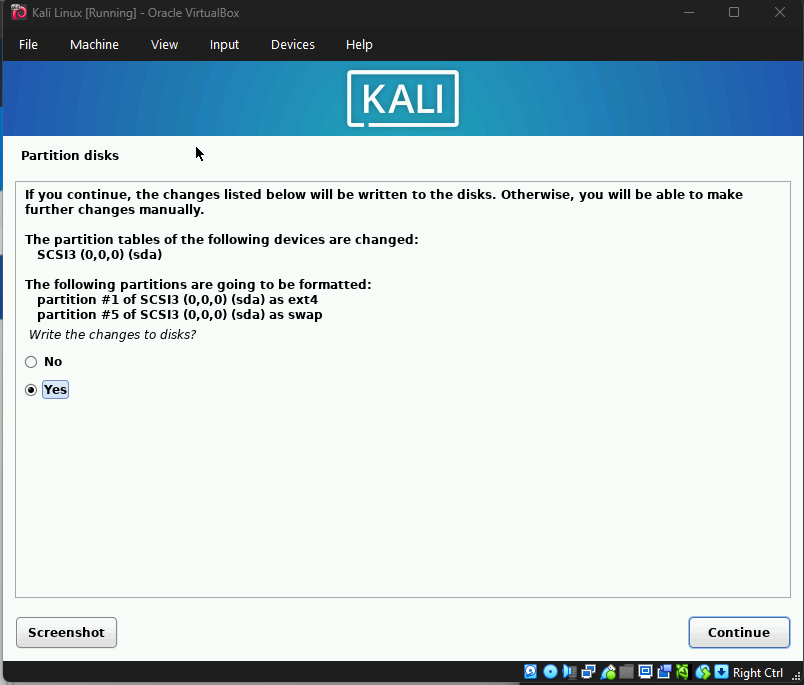The height and width of the screenshot is (685, 804).
Task: Click the hard disk activity status icon
Action: pos(531,672)
